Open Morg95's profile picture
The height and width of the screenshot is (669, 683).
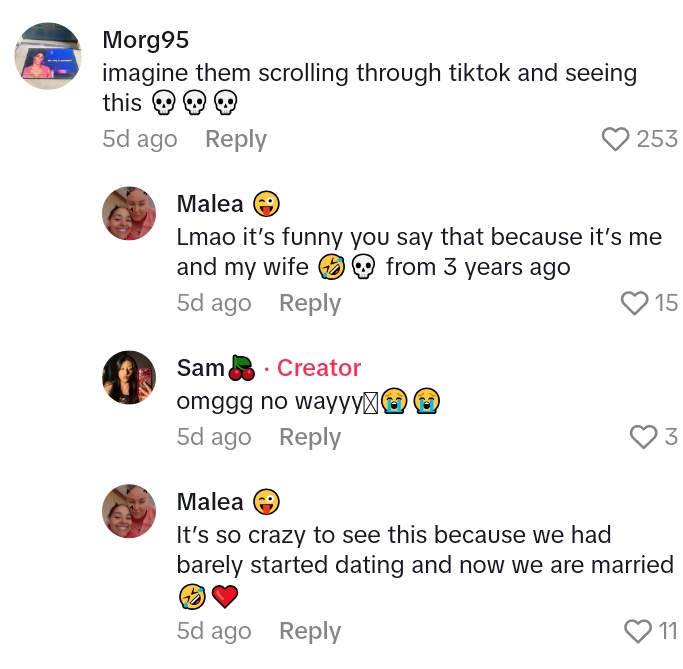pyautogui.click(x=48, y=56)
